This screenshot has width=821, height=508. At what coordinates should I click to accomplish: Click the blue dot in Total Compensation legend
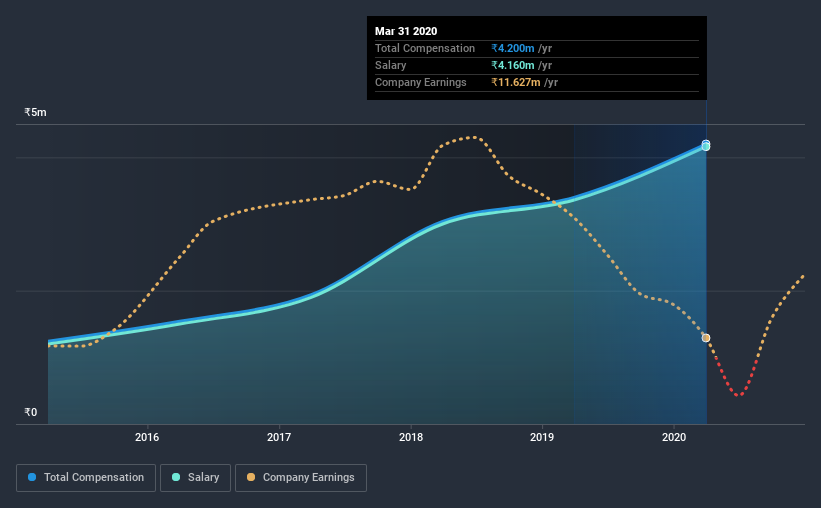coord(32,477)
